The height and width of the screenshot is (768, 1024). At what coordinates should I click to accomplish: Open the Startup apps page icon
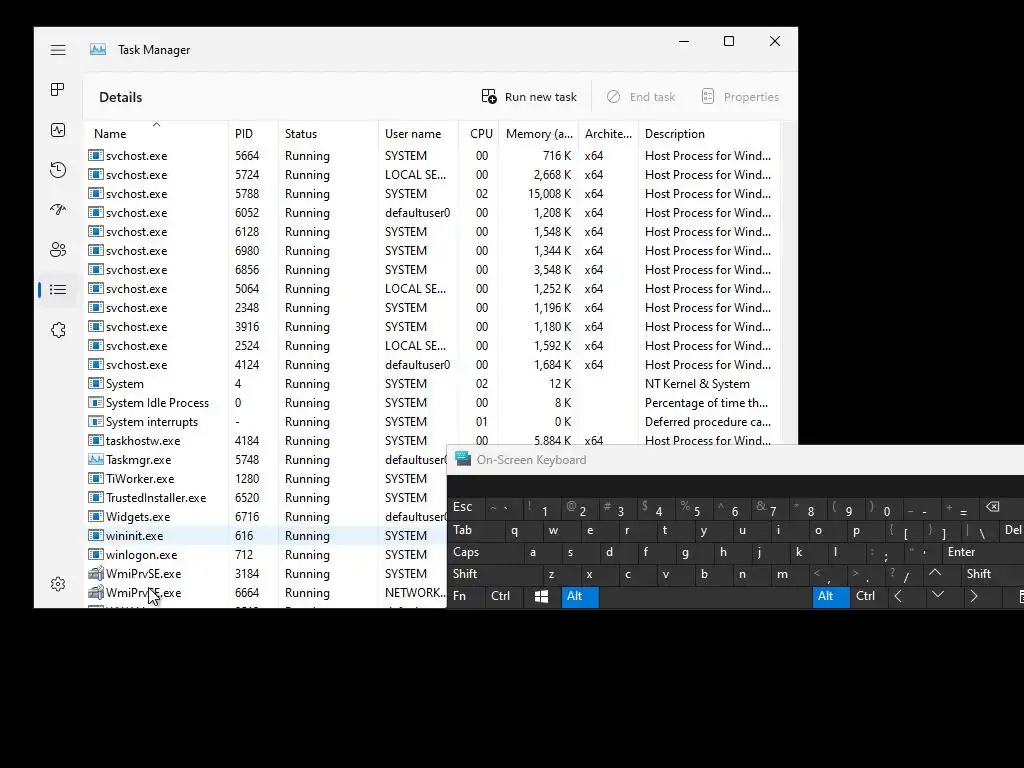pos(58,210)
